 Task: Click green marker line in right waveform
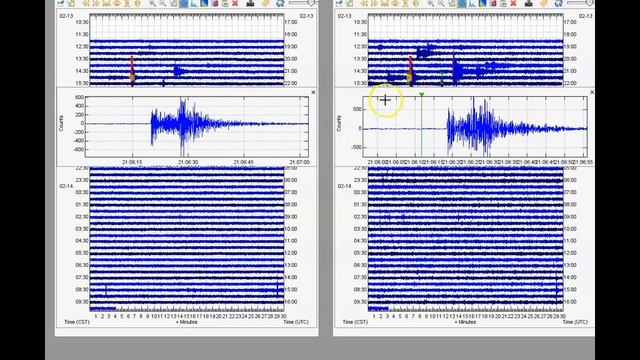click(421, 124)
